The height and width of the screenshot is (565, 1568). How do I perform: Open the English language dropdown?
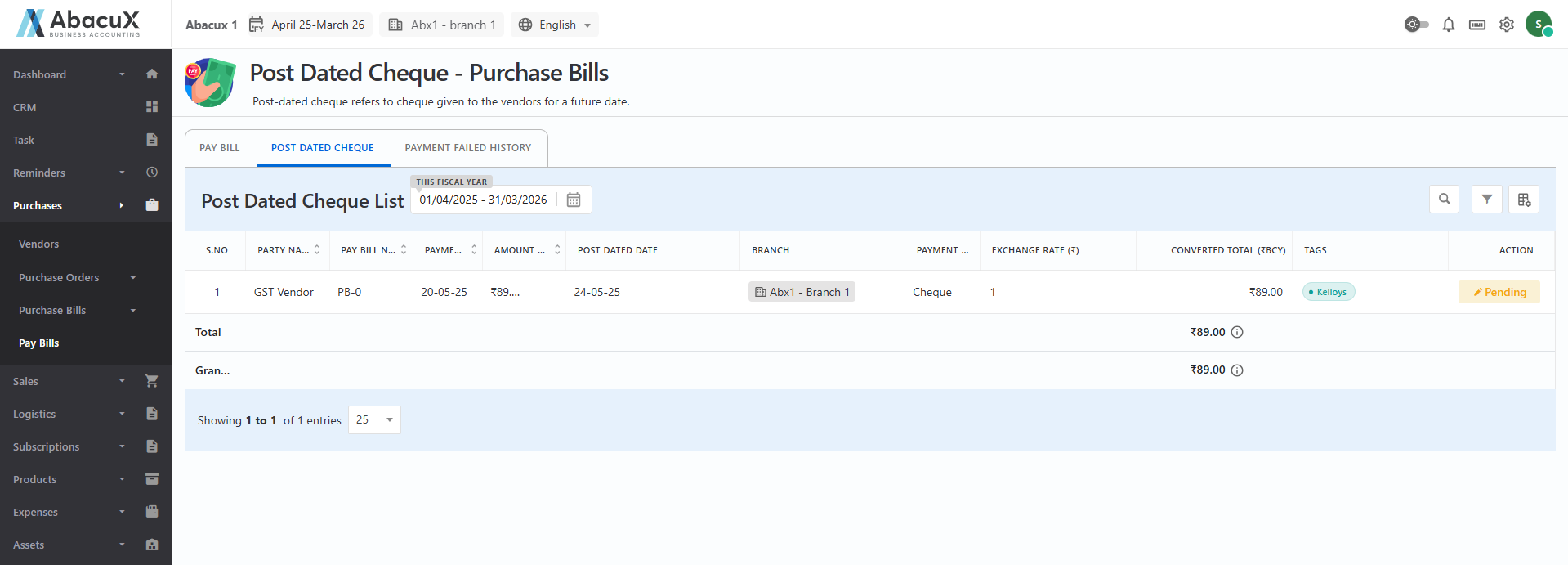coord(556,25)
